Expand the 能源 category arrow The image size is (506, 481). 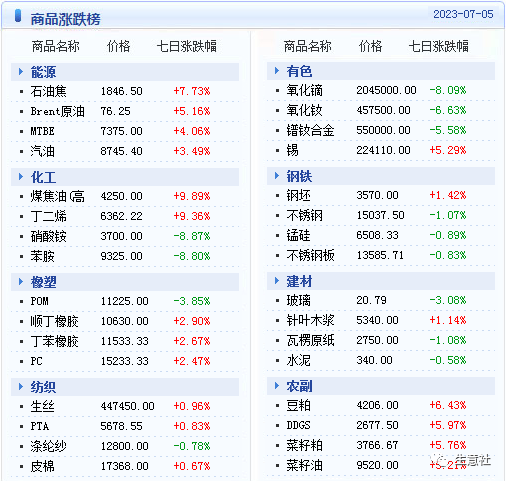[x=21, y=72]
